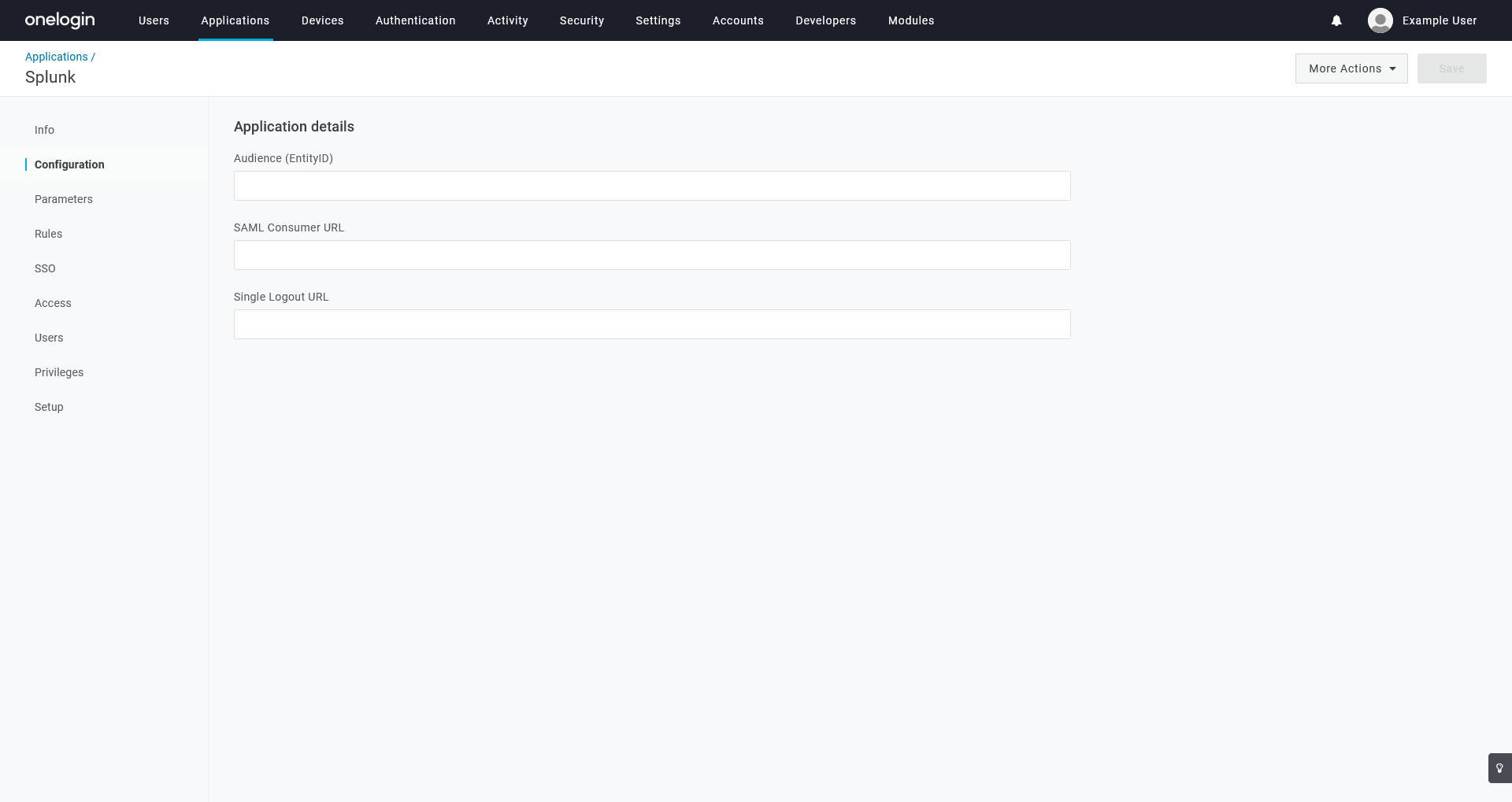Open the Authentication tab
The height and width of the screenshot is (802, 1512).
point(415,20)
